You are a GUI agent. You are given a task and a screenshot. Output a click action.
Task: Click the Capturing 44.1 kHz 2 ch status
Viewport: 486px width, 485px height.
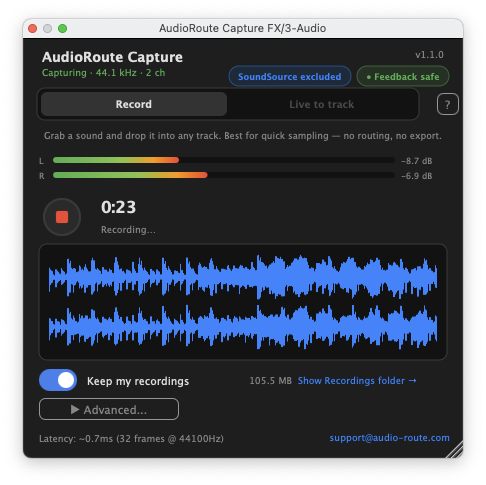click(104, 73)
